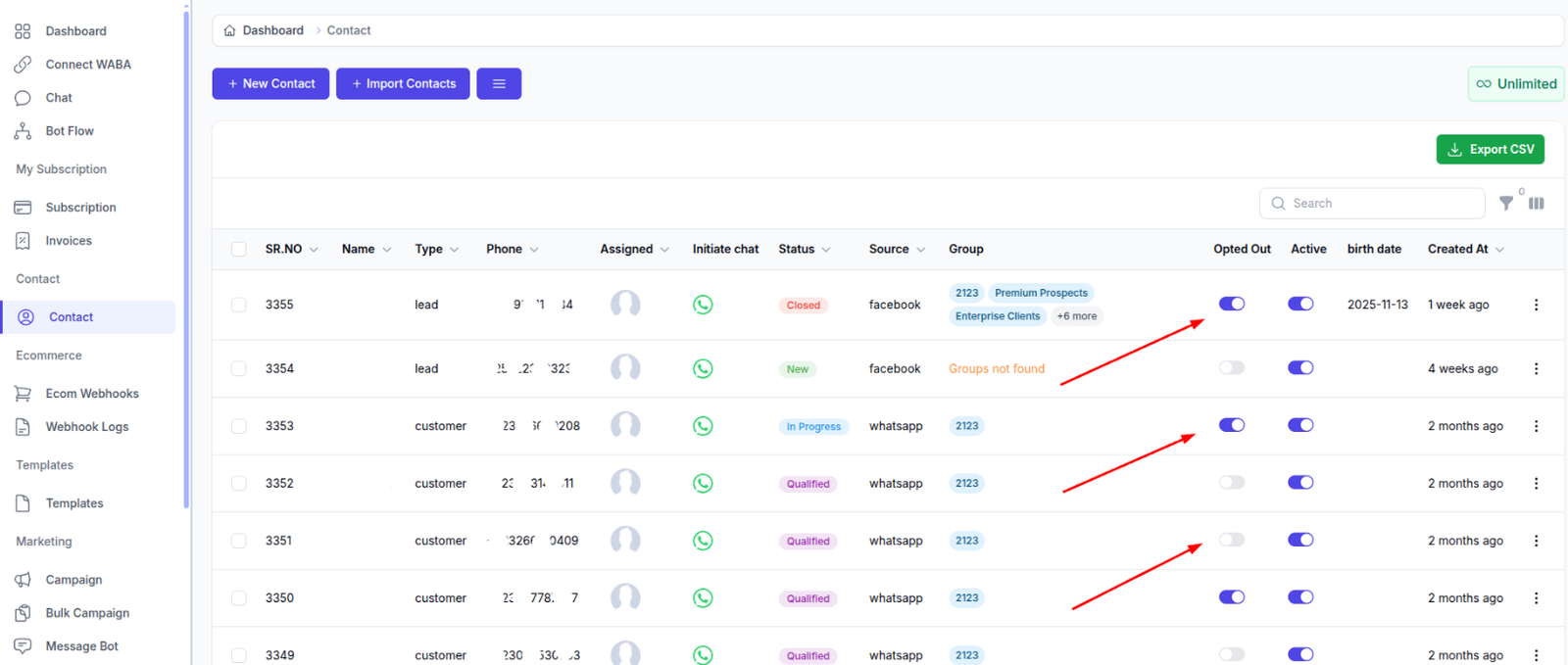The width and height of the screenshot is (1568, 665).
Task: Select checkbox for contact 3355
Action: point(238,305)
